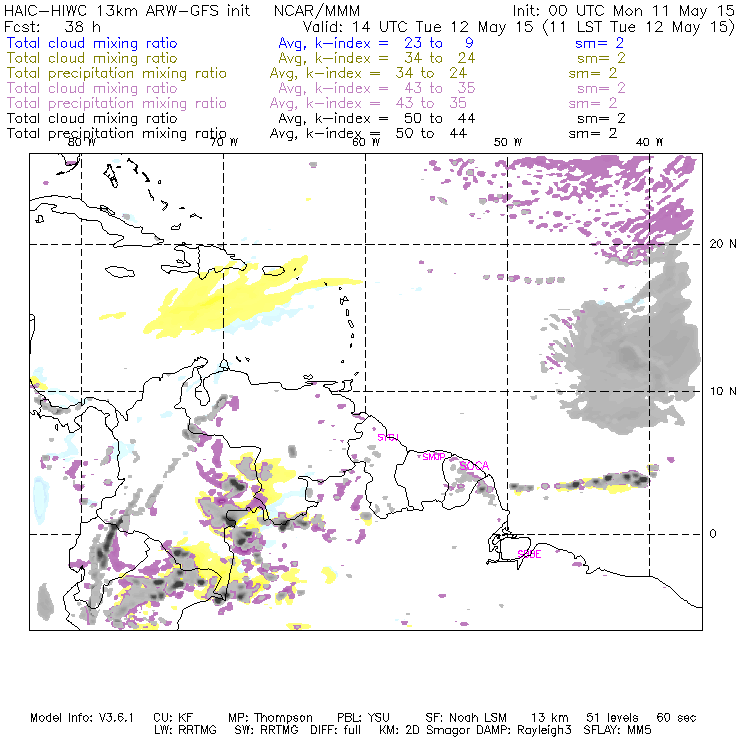Select the blue 'Avg, k-index = 23 to 9' text
Screen dimensions: 740x740
point(376,43)
